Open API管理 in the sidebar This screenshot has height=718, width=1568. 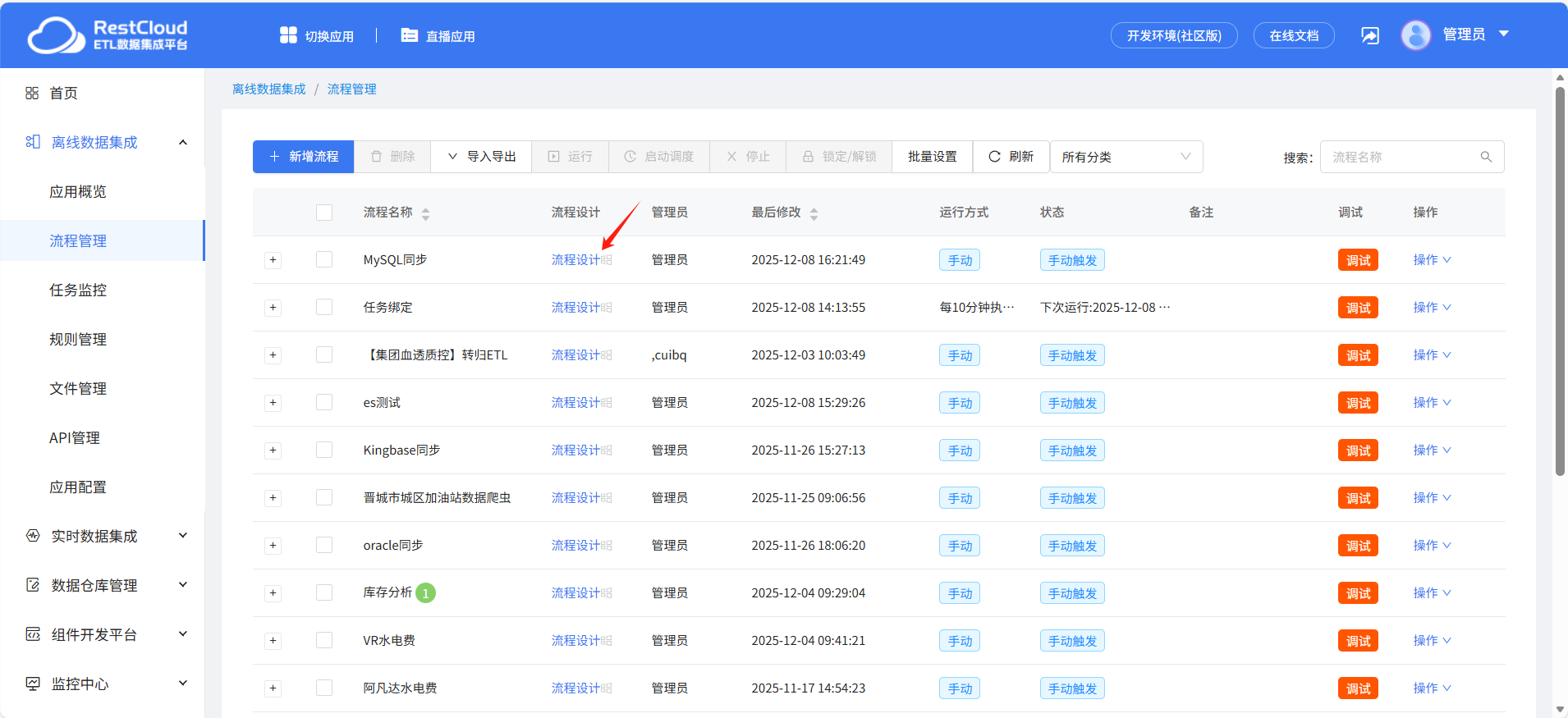(75, 437)
